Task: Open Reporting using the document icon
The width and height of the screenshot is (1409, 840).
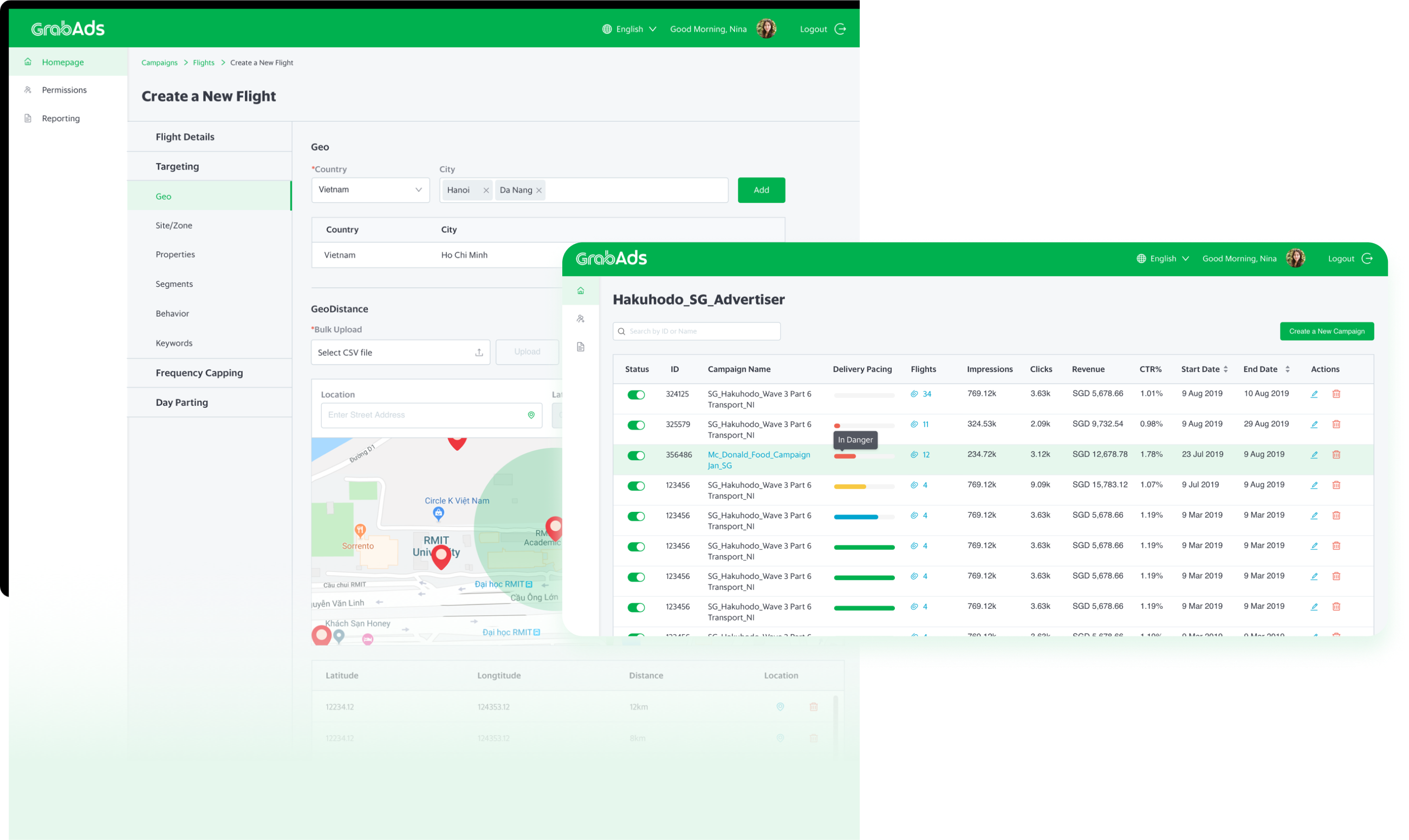Action: pyautogui.click(x=27, y=117)
